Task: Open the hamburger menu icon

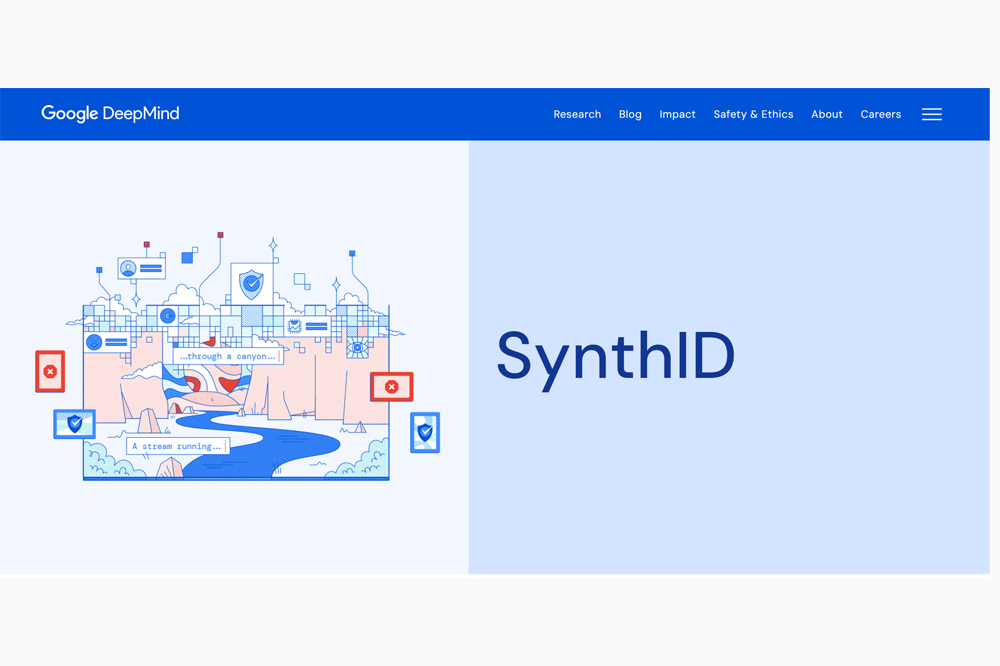Action: click(x=932, y=114)
